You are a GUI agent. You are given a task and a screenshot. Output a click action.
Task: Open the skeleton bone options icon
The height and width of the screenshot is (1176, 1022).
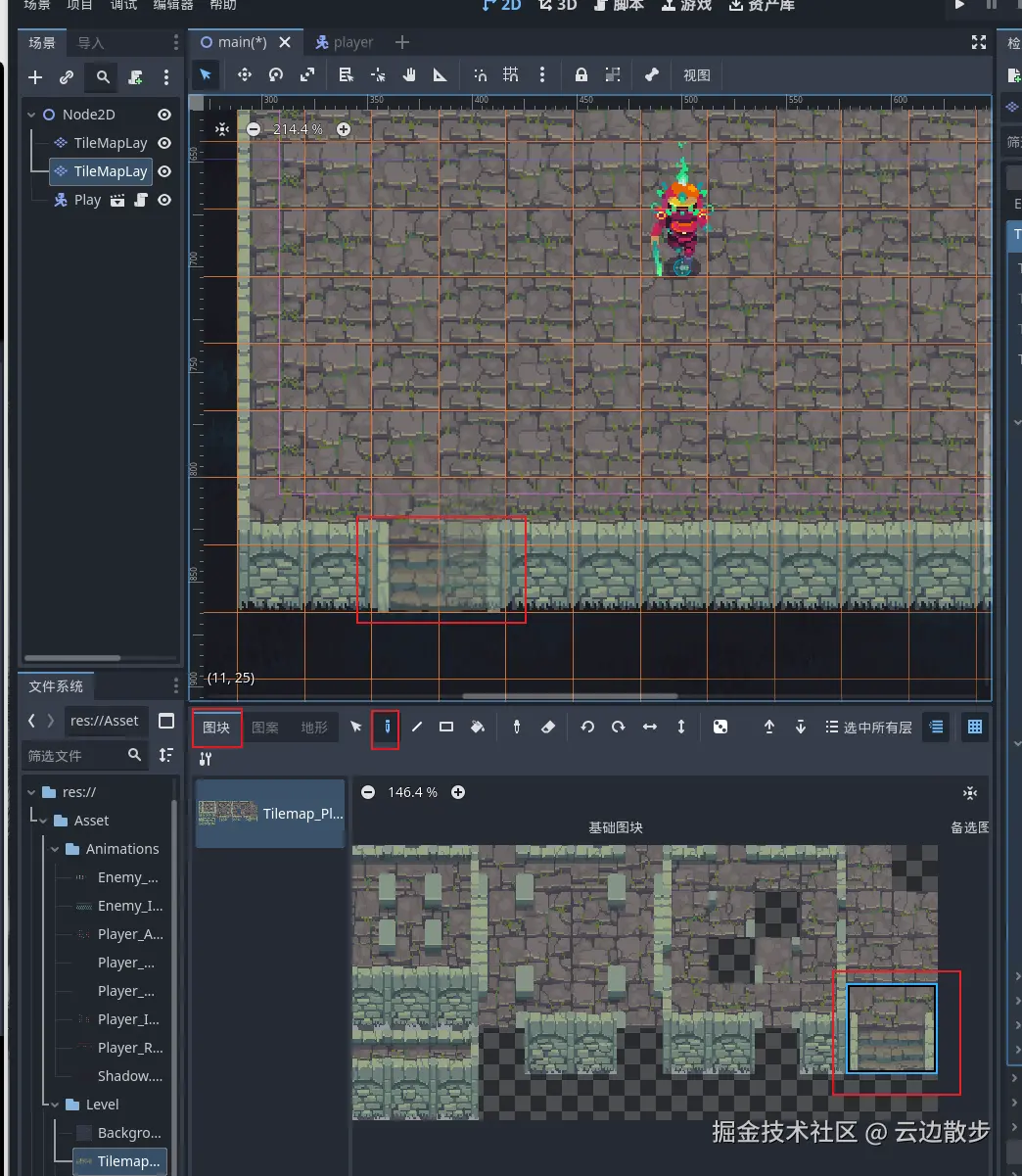tap(652, 75)
